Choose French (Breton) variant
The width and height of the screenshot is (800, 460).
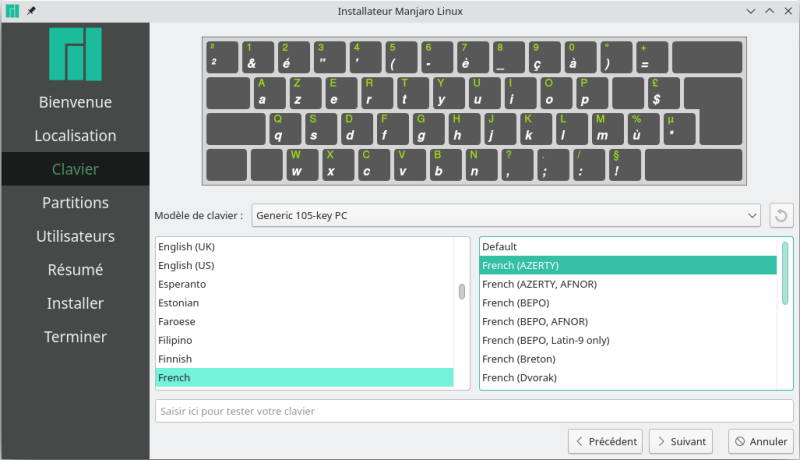point(629,359)
